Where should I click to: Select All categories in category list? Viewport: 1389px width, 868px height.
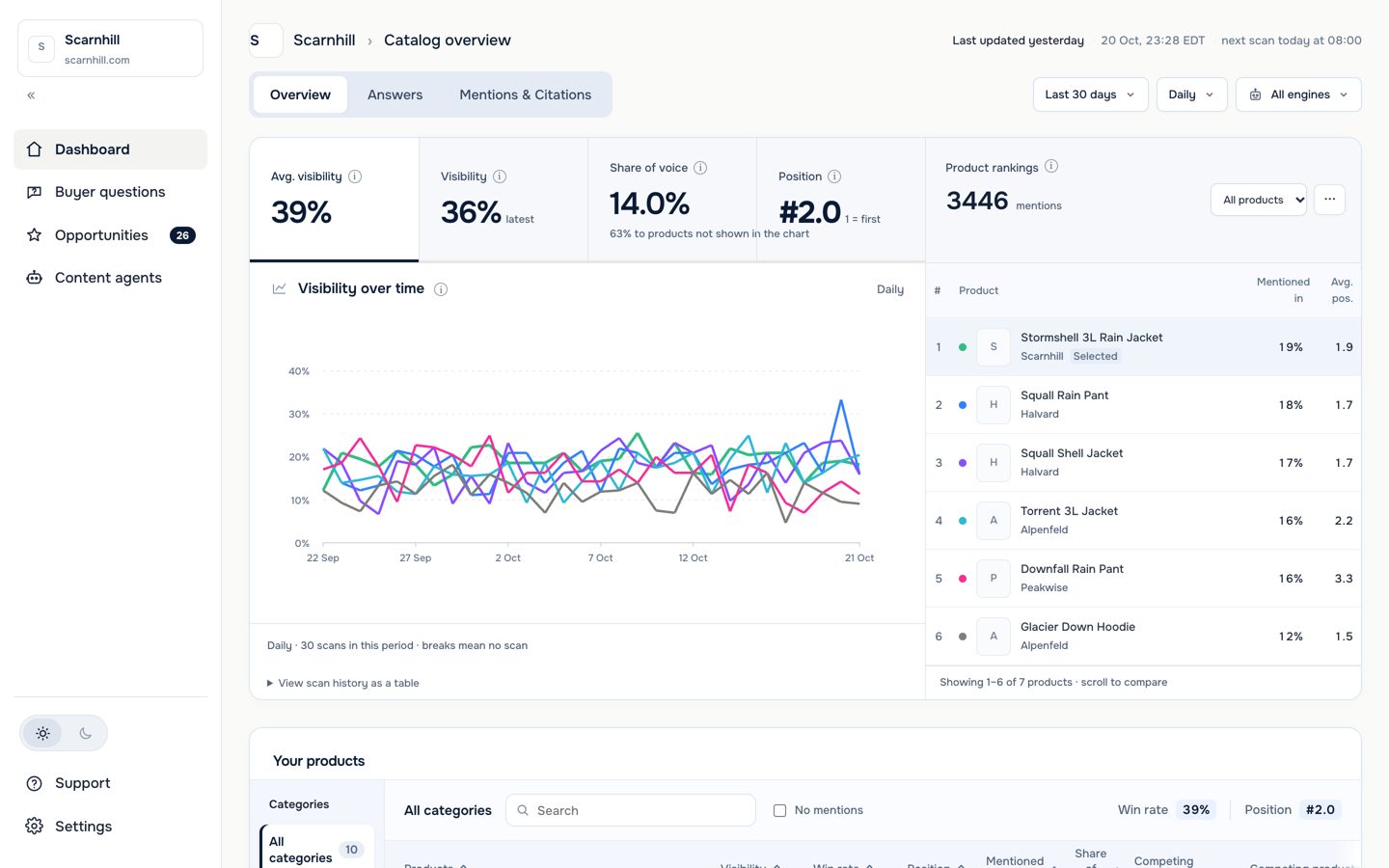(315, 850)
